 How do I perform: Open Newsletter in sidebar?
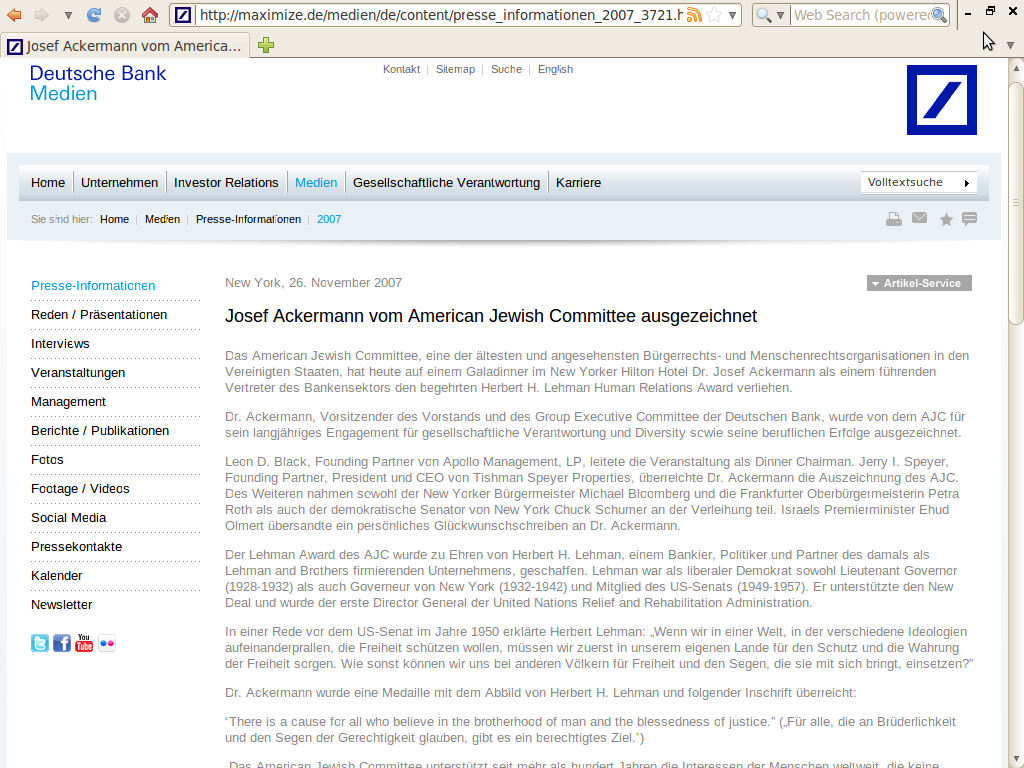[61, 605]
